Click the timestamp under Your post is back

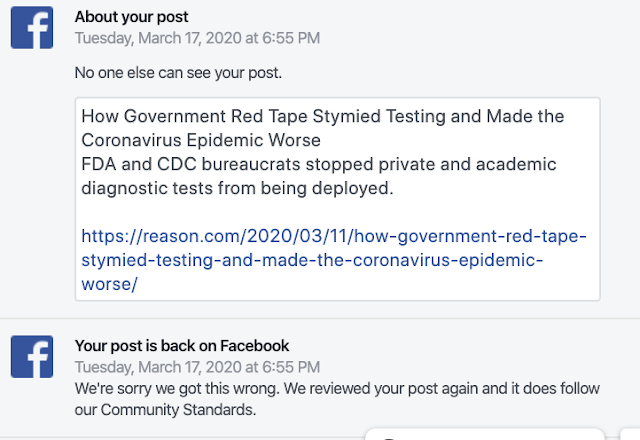[198, 365]
